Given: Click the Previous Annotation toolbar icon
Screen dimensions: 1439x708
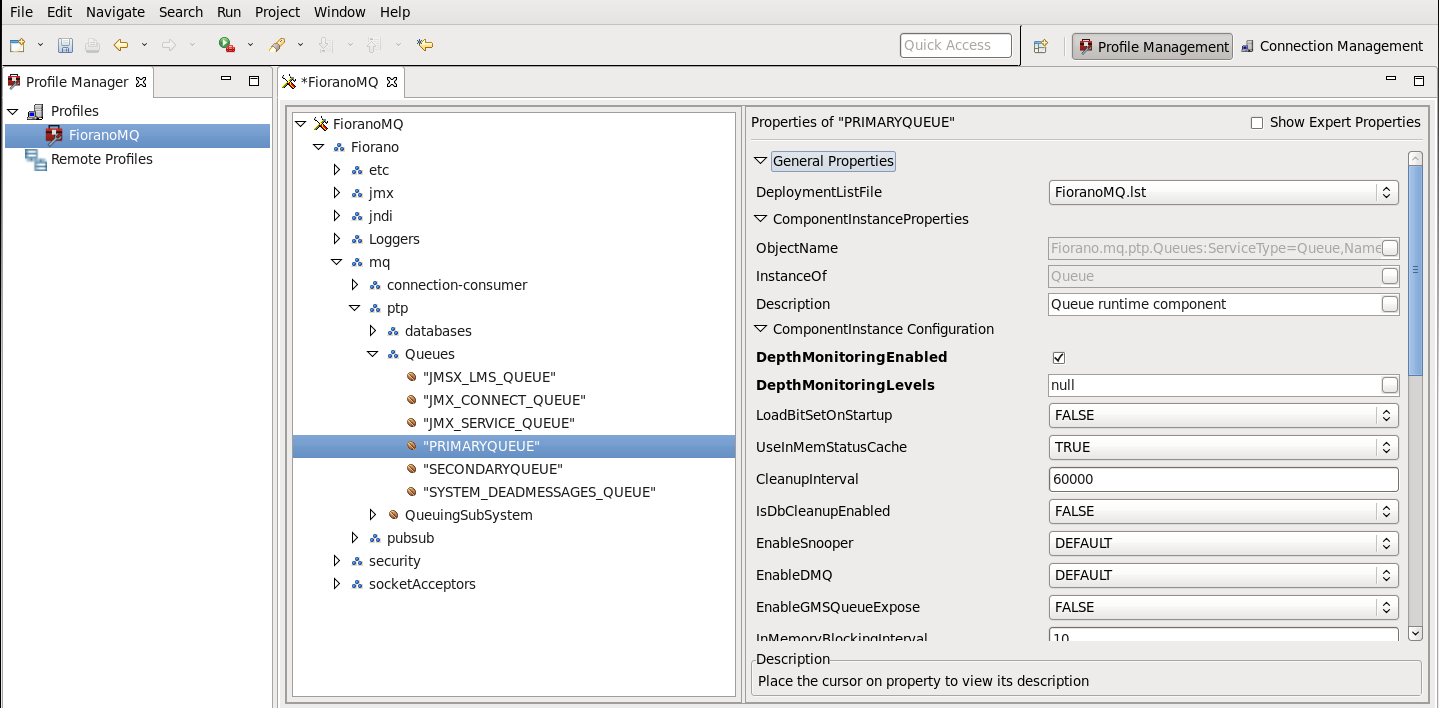Looking at the screenshot, I should pyautogui.click(x=373, y=45).
